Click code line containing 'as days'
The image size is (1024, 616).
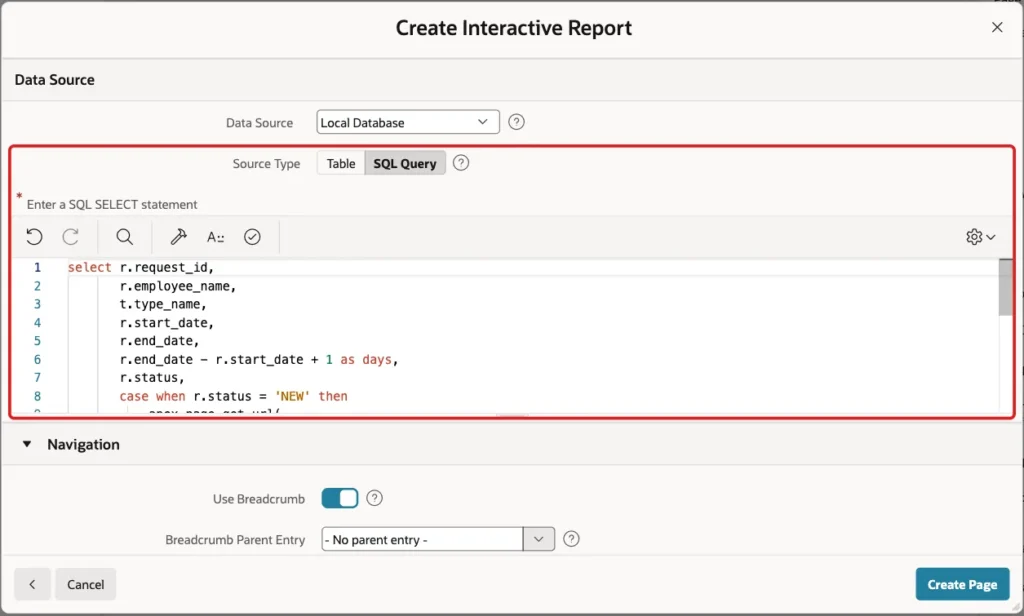259,359
